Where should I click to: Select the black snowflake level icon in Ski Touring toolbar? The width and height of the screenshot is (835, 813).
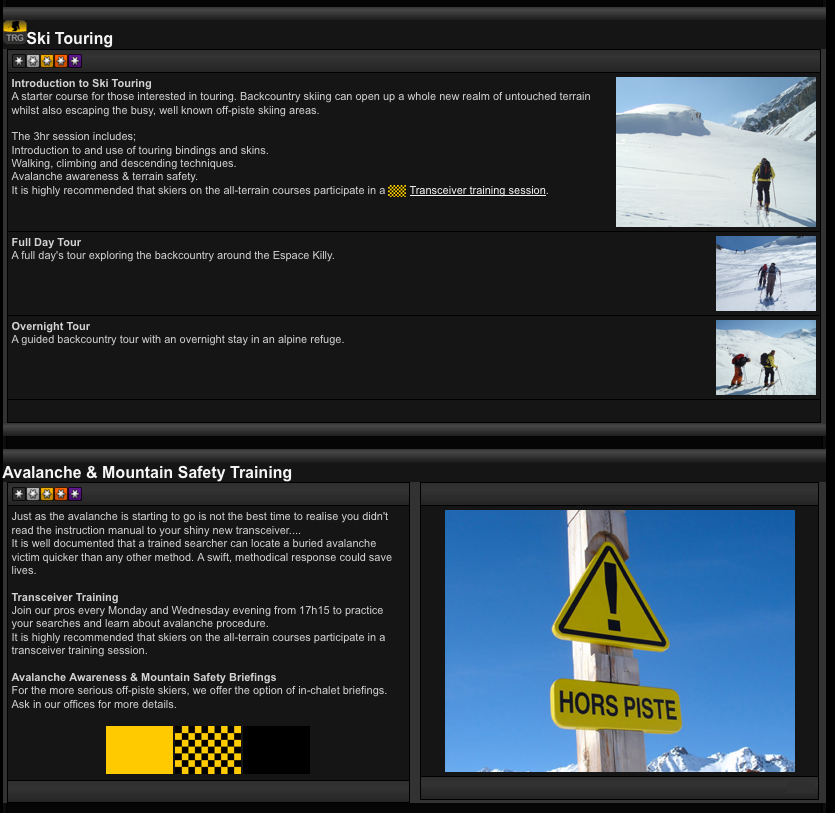tap(18, 61)
